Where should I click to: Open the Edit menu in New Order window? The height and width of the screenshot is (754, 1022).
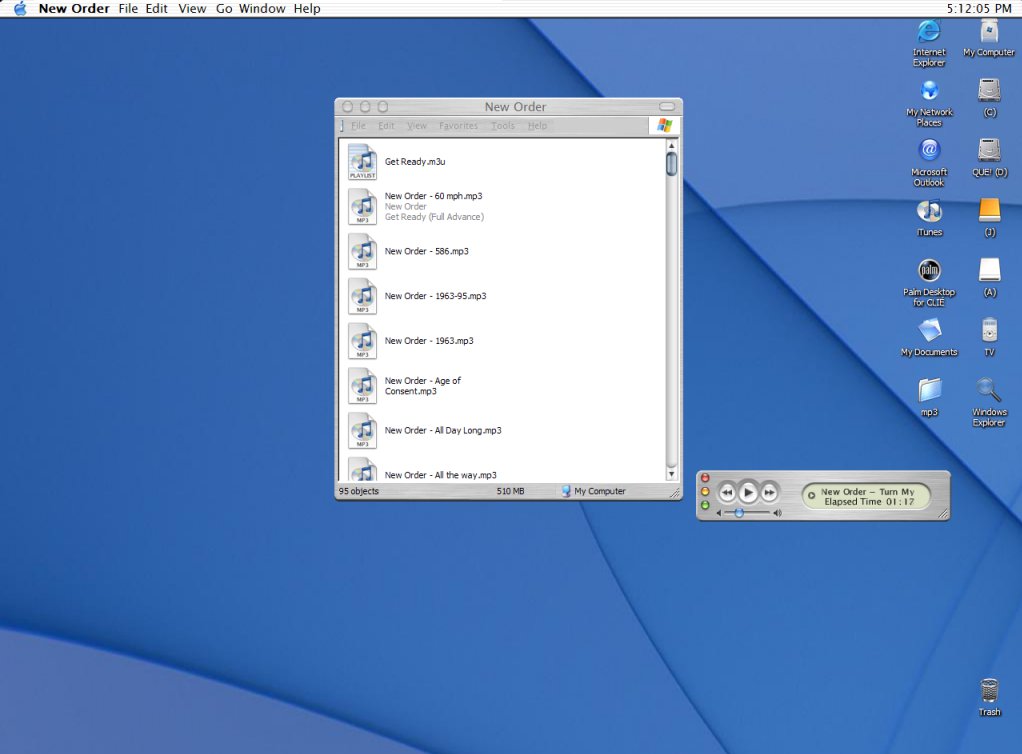tap(386, 126)
